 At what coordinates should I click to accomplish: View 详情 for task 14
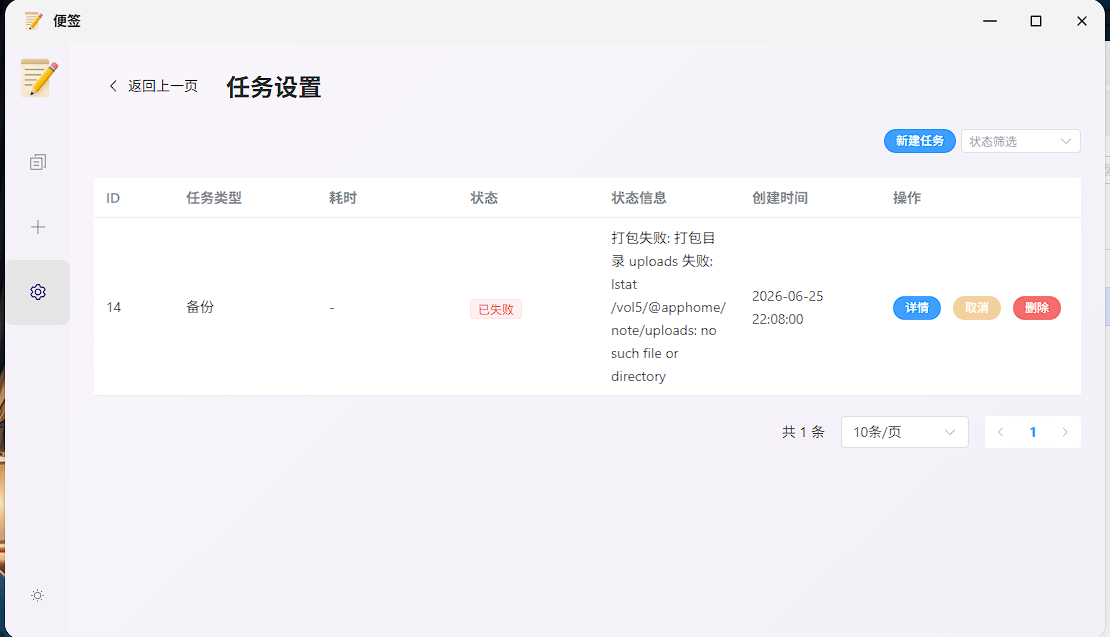917,308
